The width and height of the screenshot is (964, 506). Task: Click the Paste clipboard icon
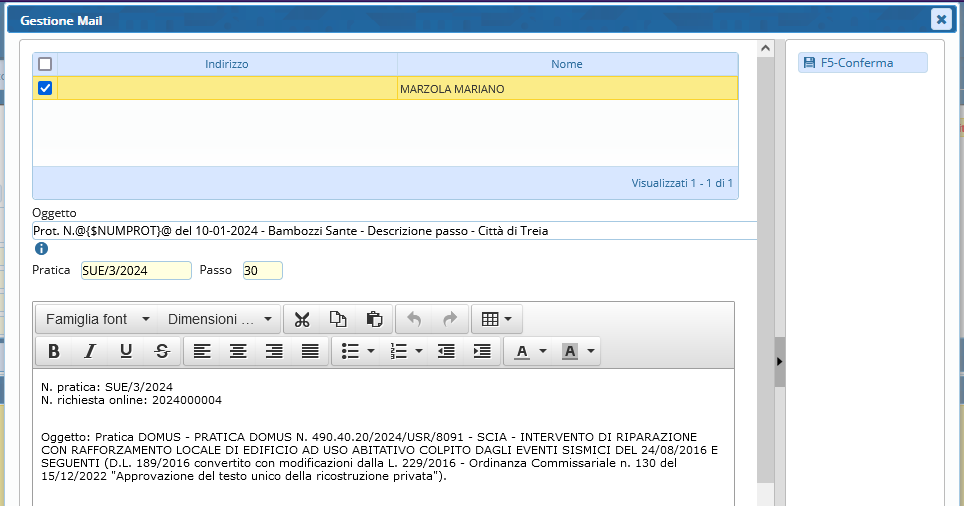374,319
